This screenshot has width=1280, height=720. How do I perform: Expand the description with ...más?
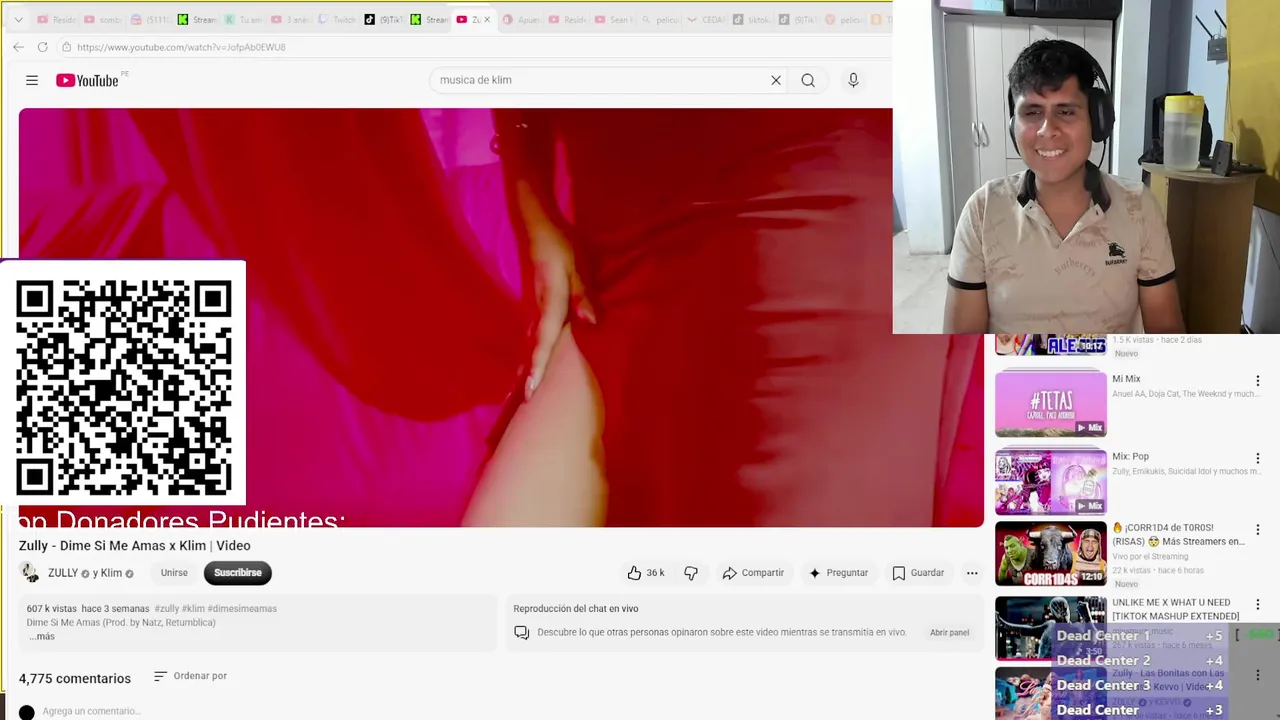coord(41,636)
